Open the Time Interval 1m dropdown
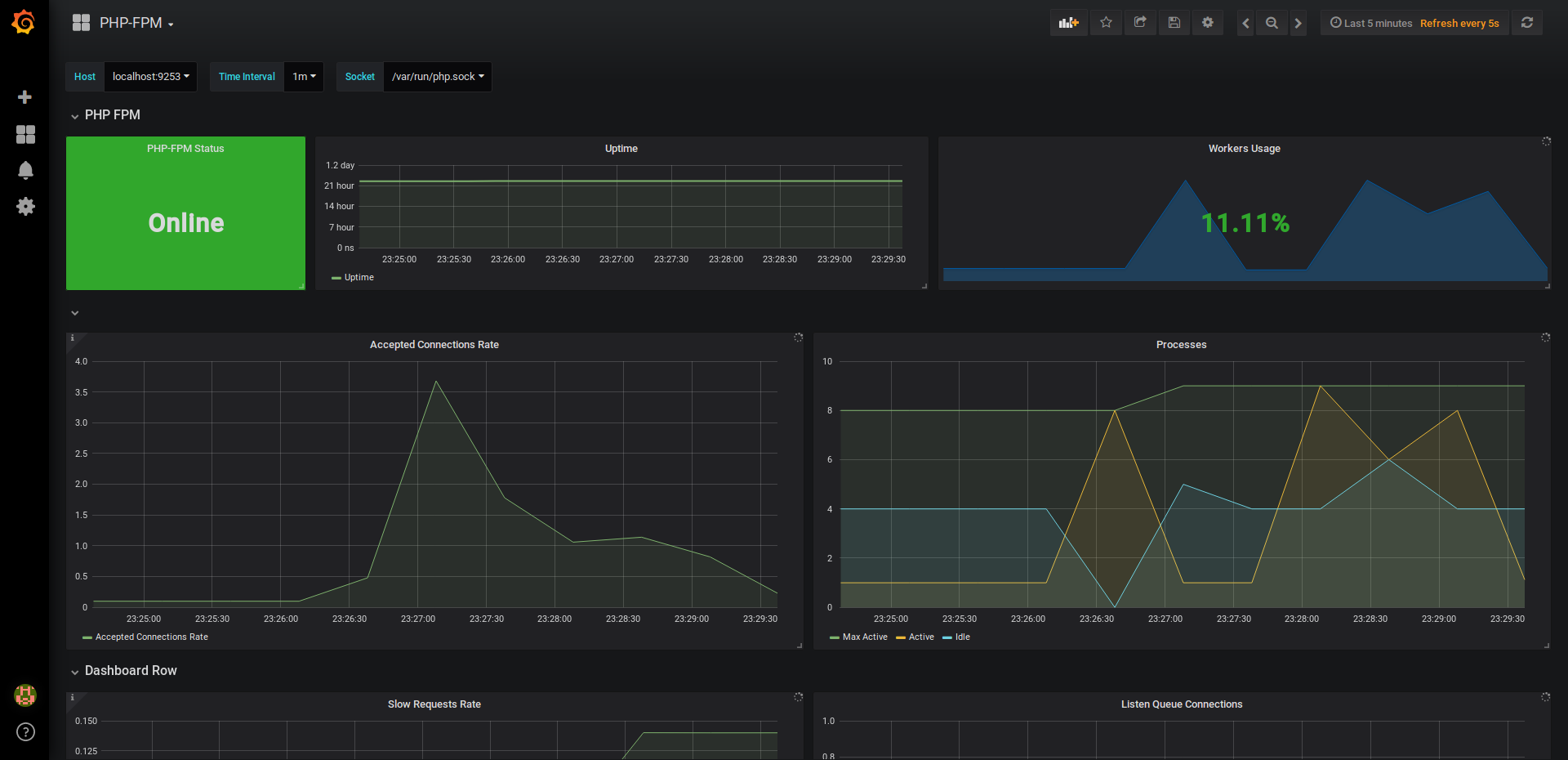Image resolution: width=1568 pixels, height=760 pixels. coord(304,77)
